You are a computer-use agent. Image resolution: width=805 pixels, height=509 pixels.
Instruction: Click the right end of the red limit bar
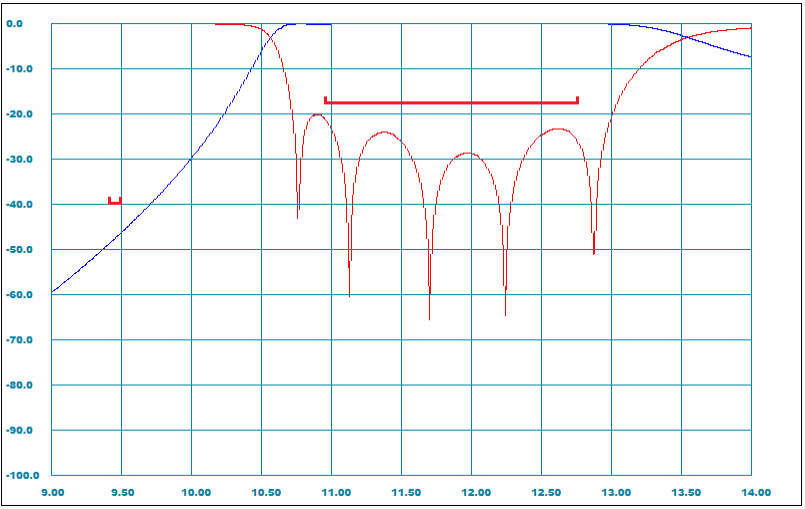click(x=577, y=101)
